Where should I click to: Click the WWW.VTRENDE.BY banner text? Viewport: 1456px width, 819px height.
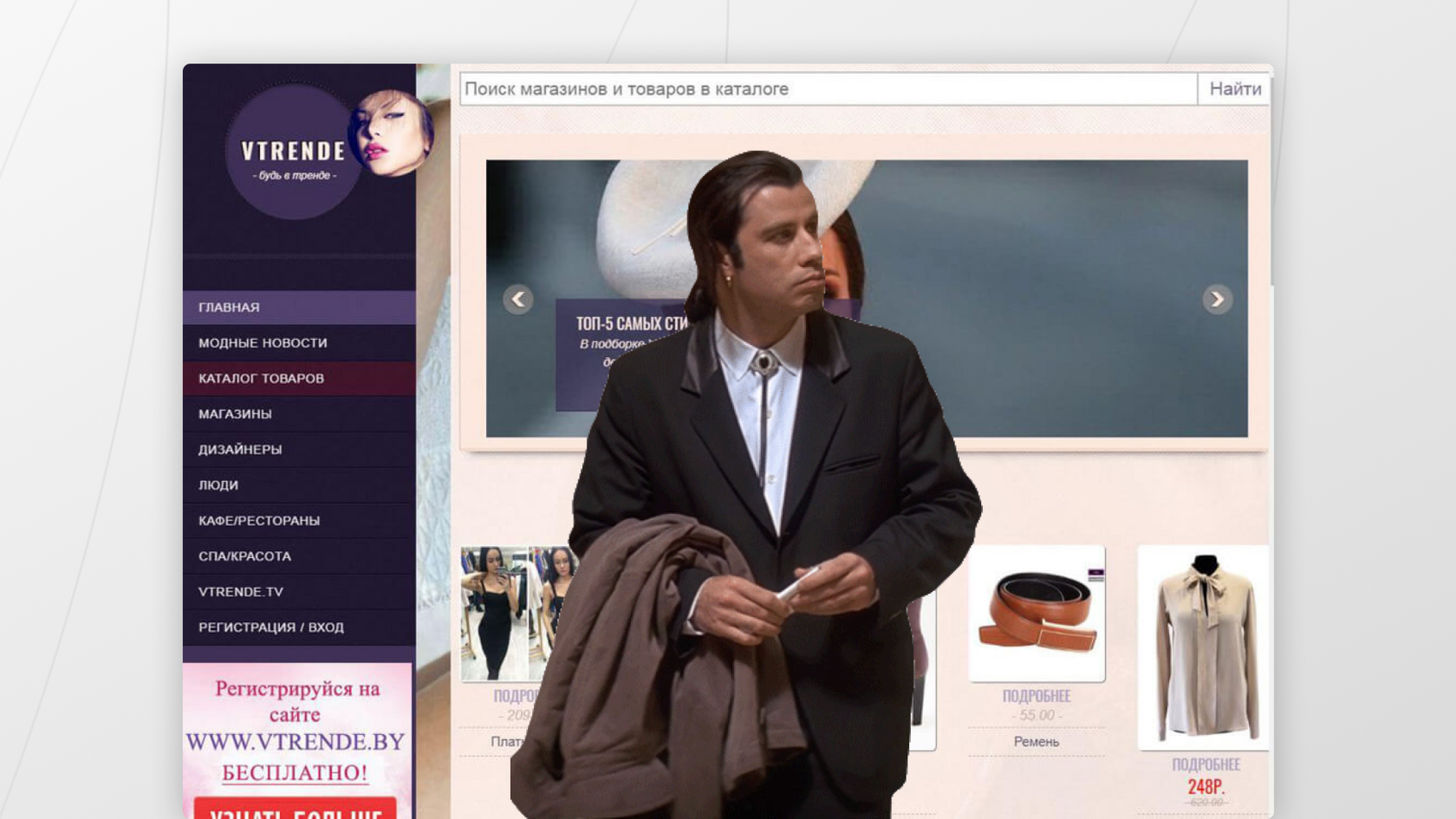tap(295, 743)
